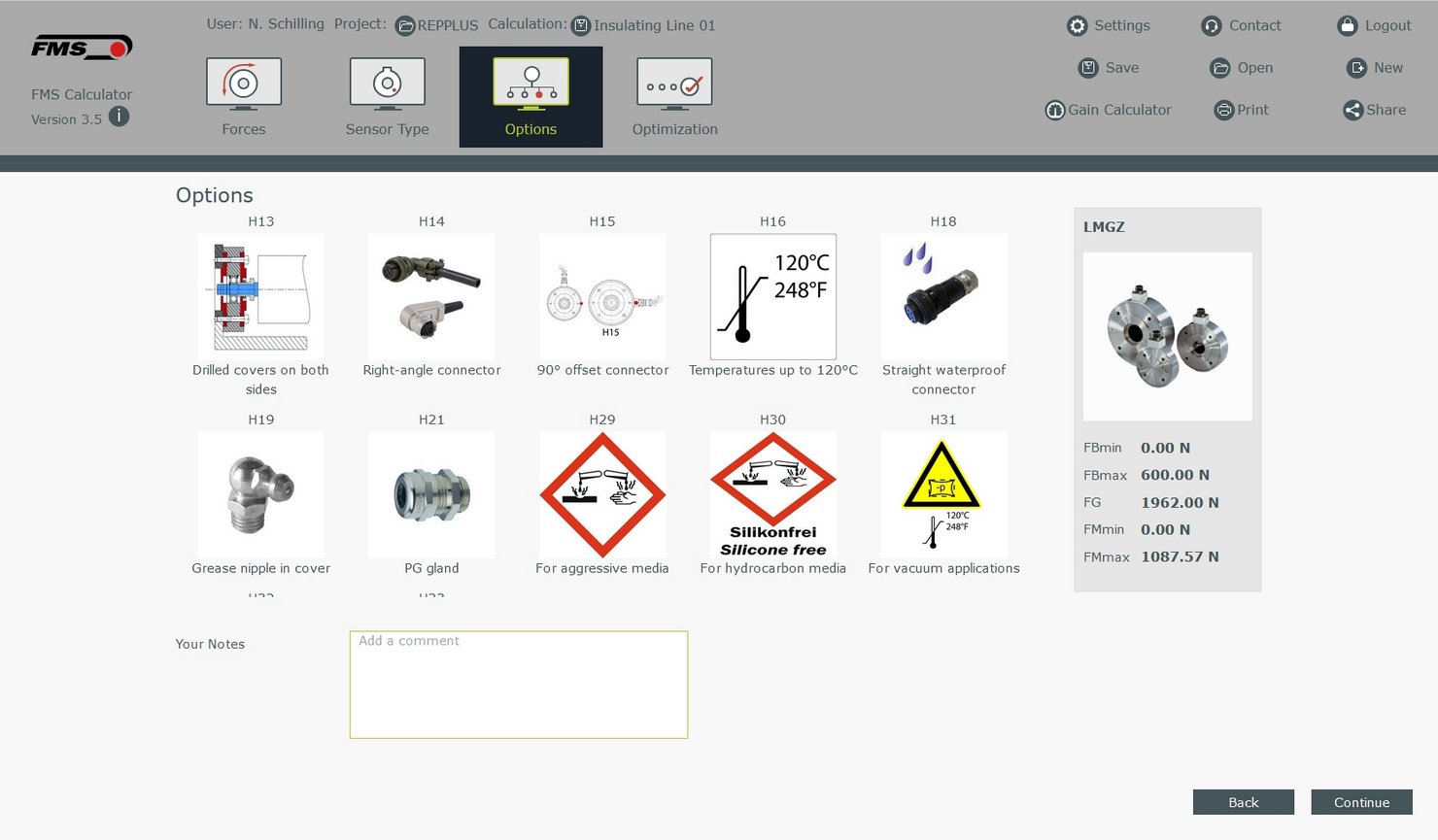Select H18 straight waterproof connector image
Viewport: 1438px width, 840px height.
click(x=943, y=297)
